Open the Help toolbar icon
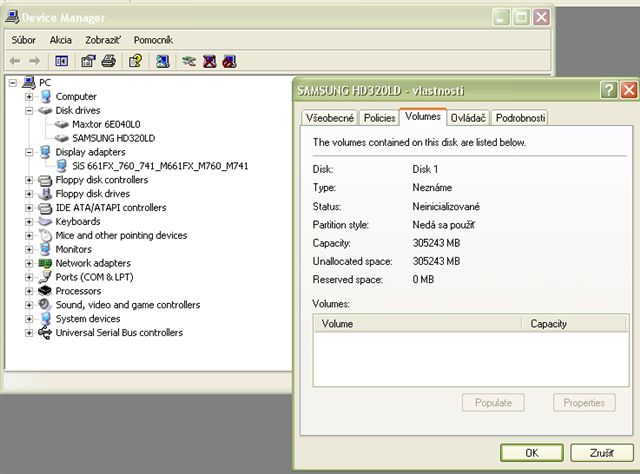The height and width of the screenshot is (474, 640). [135, 61]
